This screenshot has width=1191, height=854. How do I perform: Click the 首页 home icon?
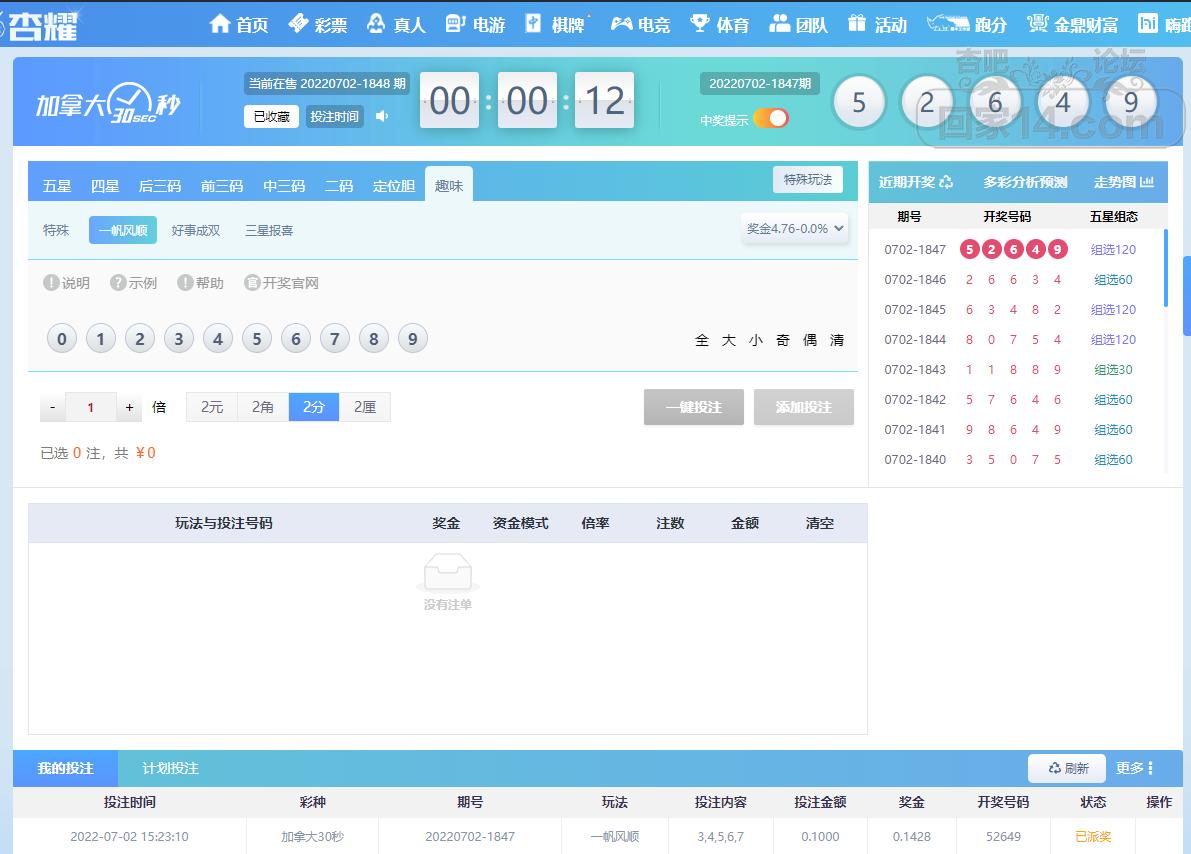point(220,24)
